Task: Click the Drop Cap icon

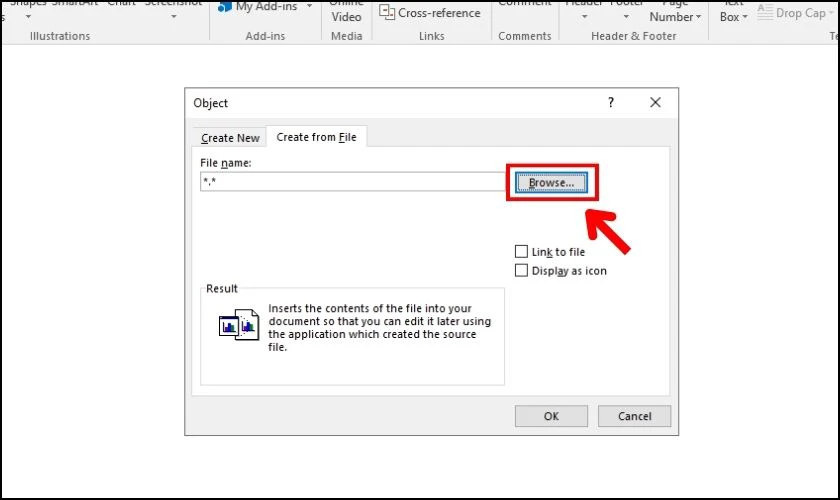Action: coord(765,12)
